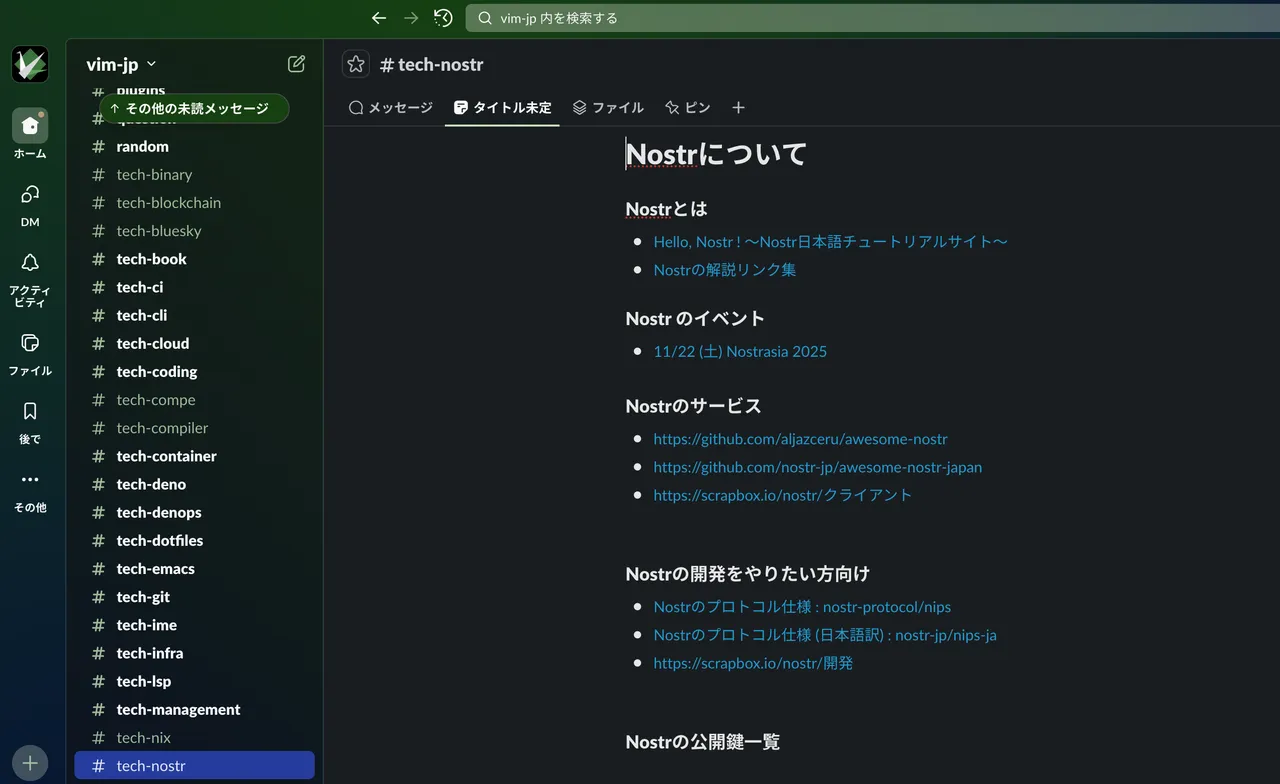Click the vim-jp workspace logo icon
This screenshot has height=784, width=1280.
pyautogui.click(x=30, y=64)
